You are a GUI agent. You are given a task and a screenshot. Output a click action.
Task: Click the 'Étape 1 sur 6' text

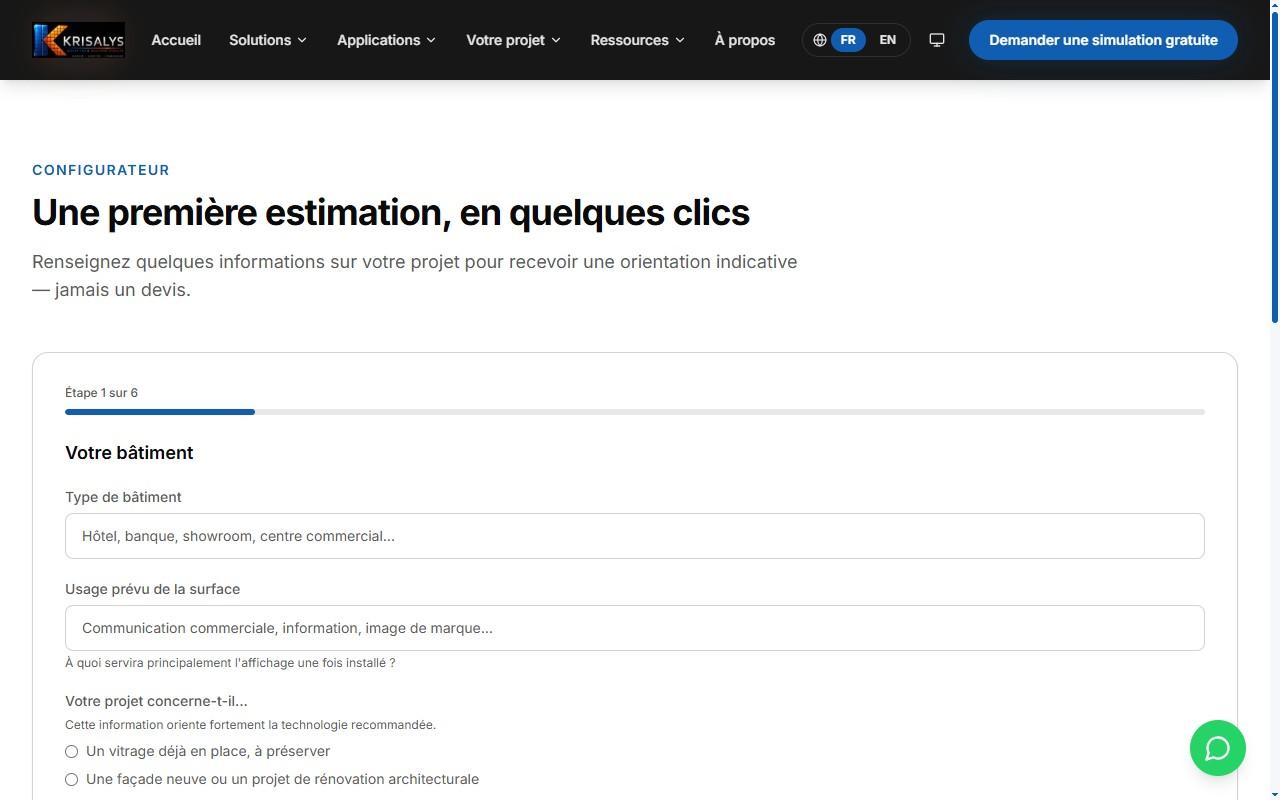click(x=102, y=393)
